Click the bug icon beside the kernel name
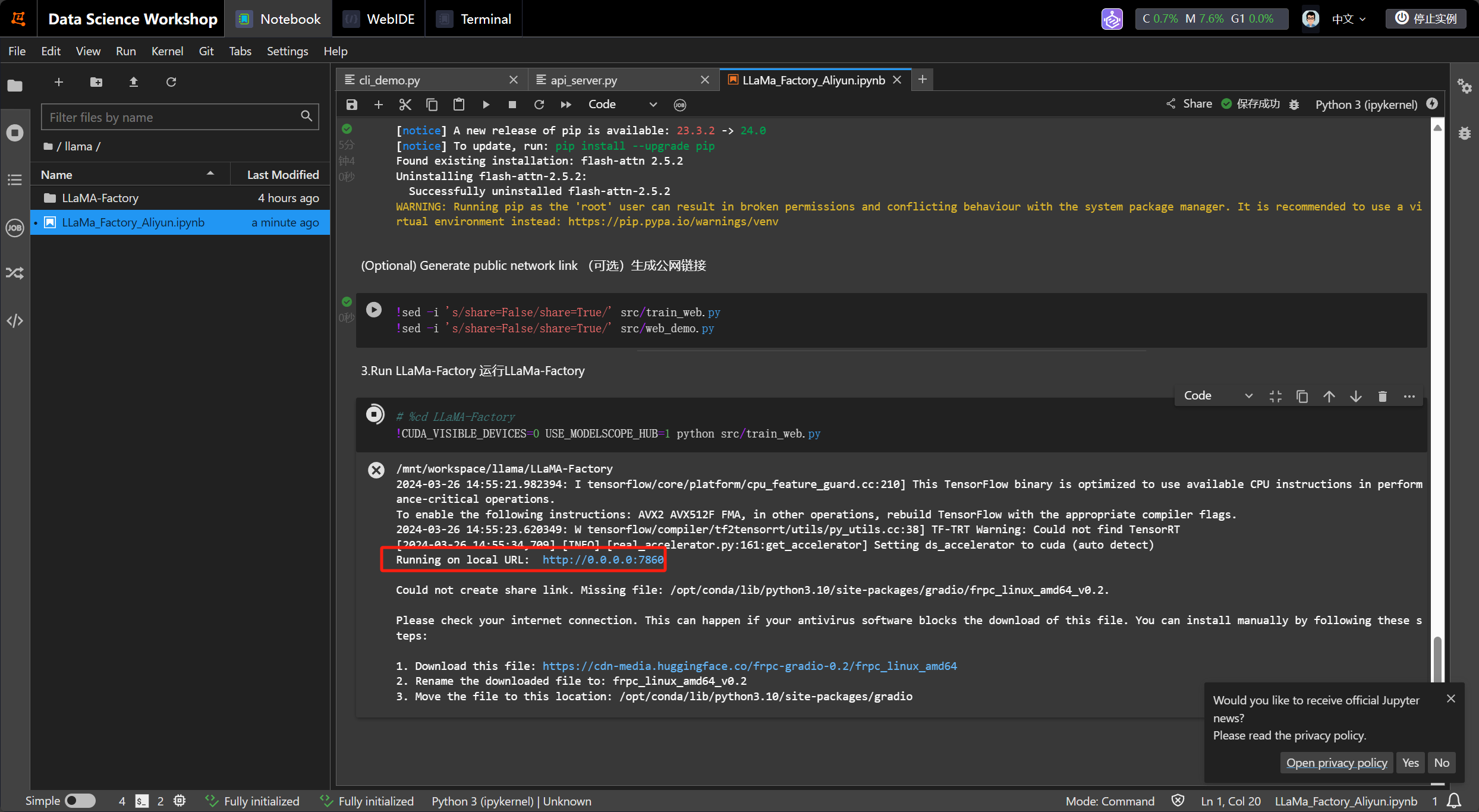This screenshot has height=812, width=1479. coord(1294,105)
